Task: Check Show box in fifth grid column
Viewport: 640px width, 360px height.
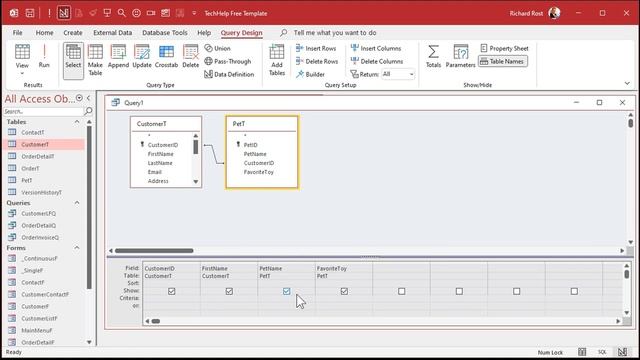Action: point(402,291)
